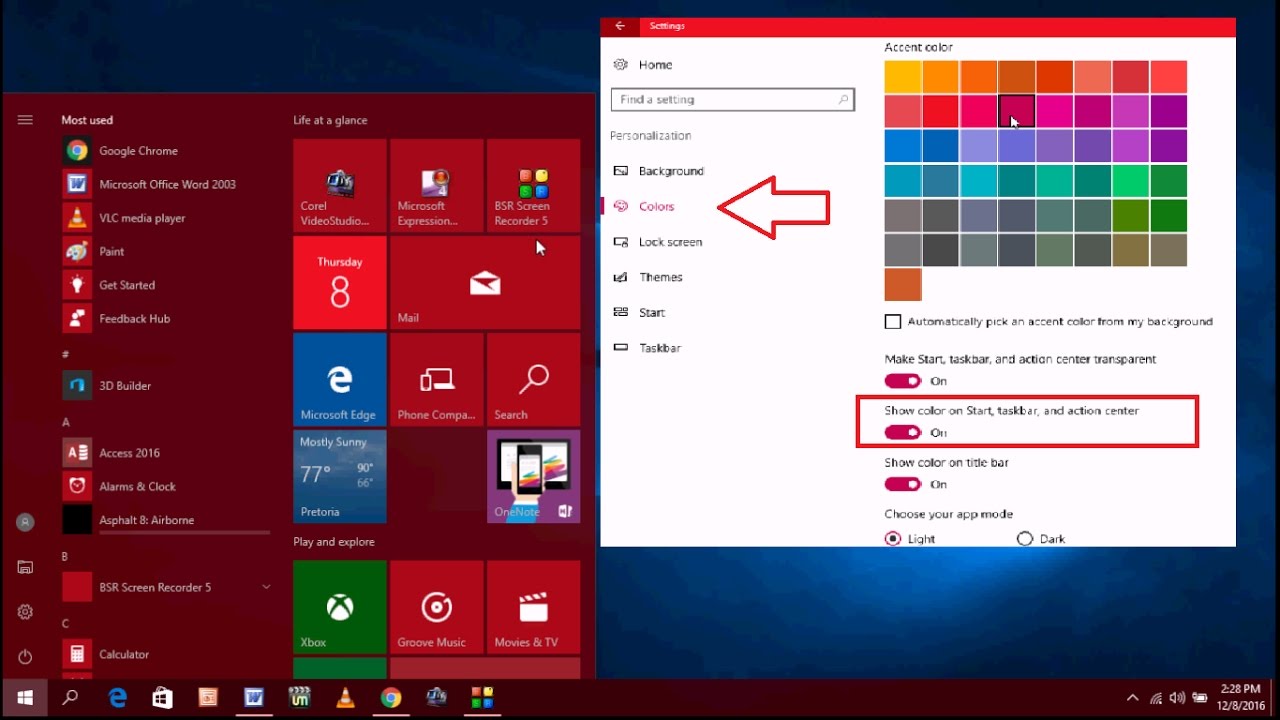Viewport: 1280px width, 720px height.
Task: Open Lock screen settings page
Action: click(x=670, y=242)
